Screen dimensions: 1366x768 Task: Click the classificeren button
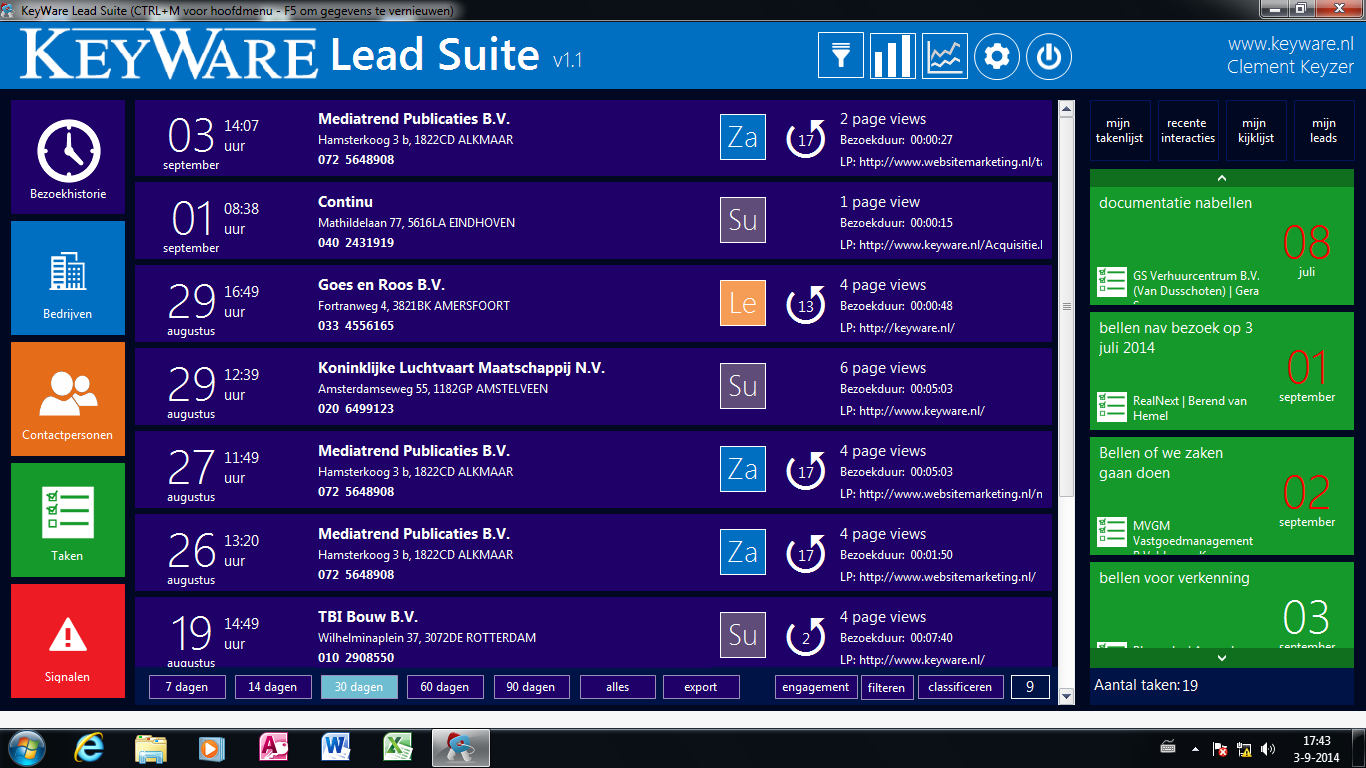point(960,687)
